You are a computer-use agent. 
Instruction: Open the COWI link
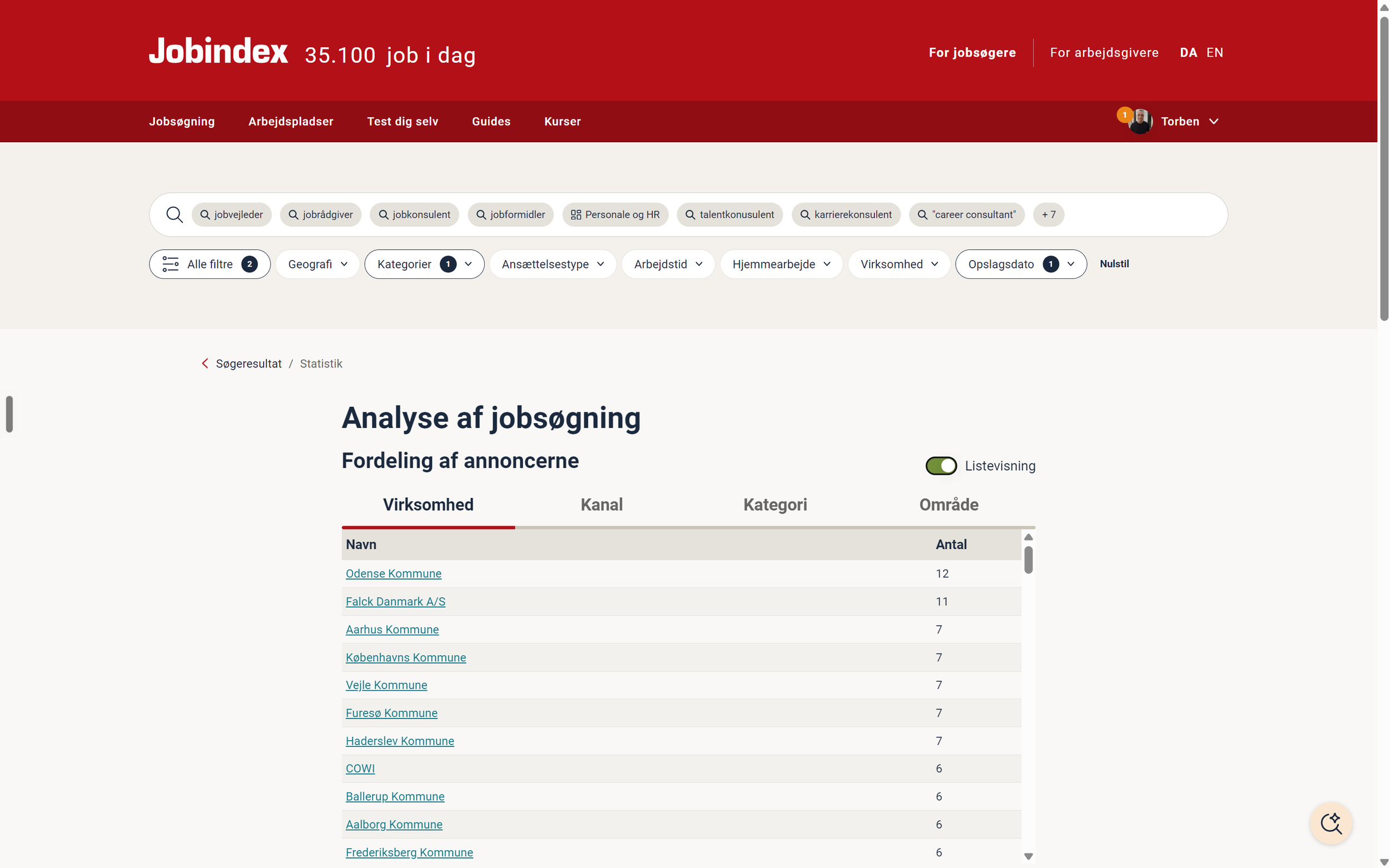point(360,769)
